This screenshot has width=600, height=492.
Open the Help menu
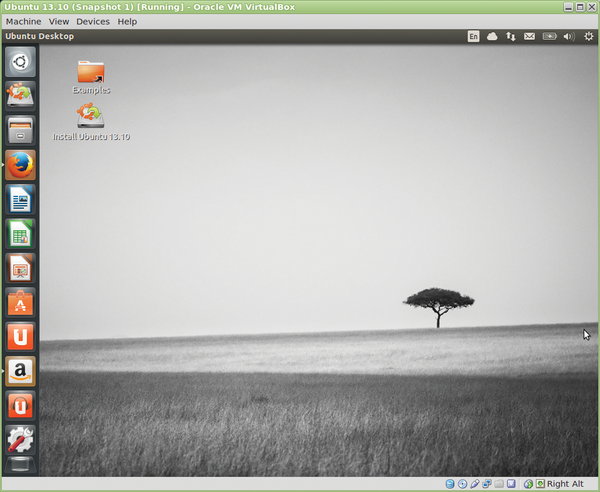pyautogui.click(x=127, y=21)
